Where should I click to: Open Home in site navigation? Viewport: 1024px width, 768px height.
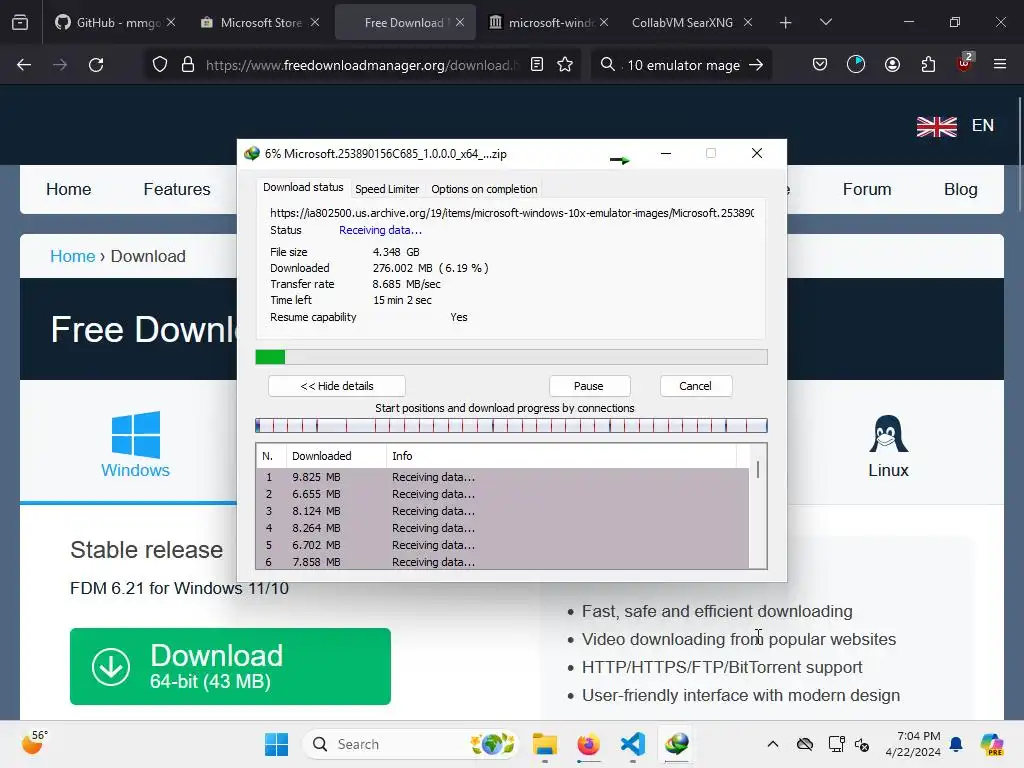[x=69, y=189]
